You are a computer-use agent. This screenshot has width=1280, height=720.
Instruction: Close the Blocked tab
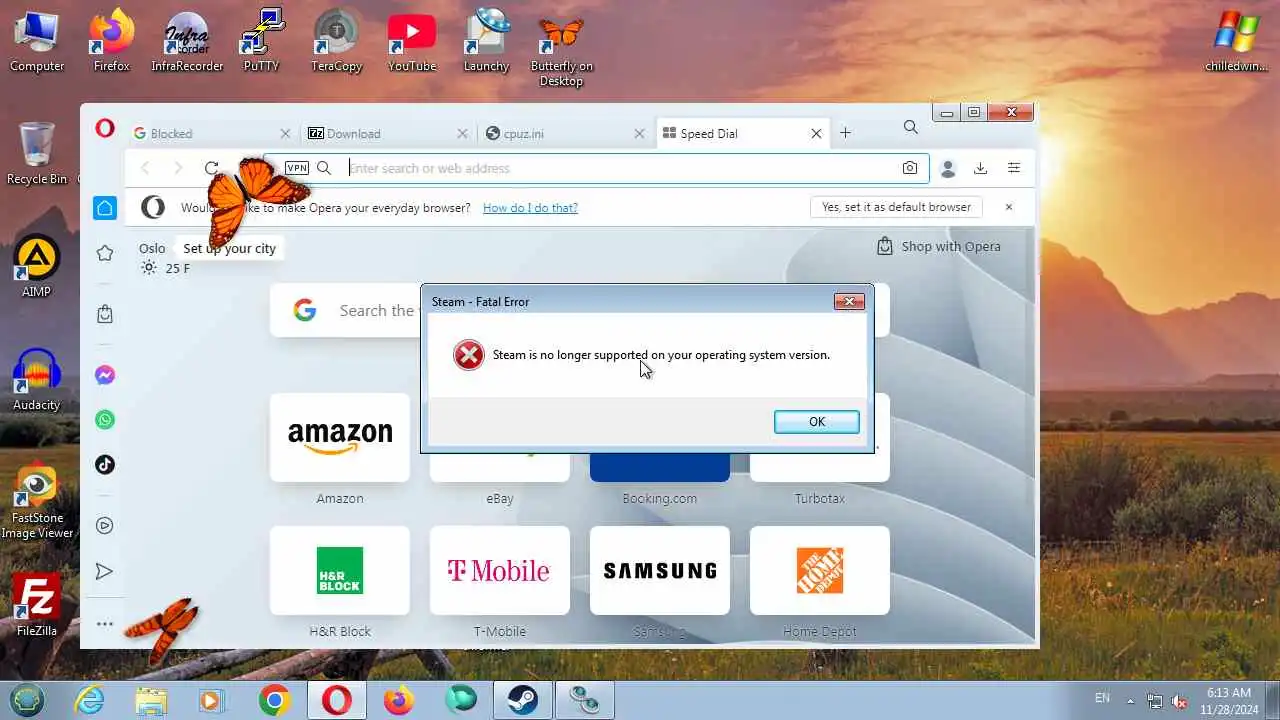click(x=285, y=133)
